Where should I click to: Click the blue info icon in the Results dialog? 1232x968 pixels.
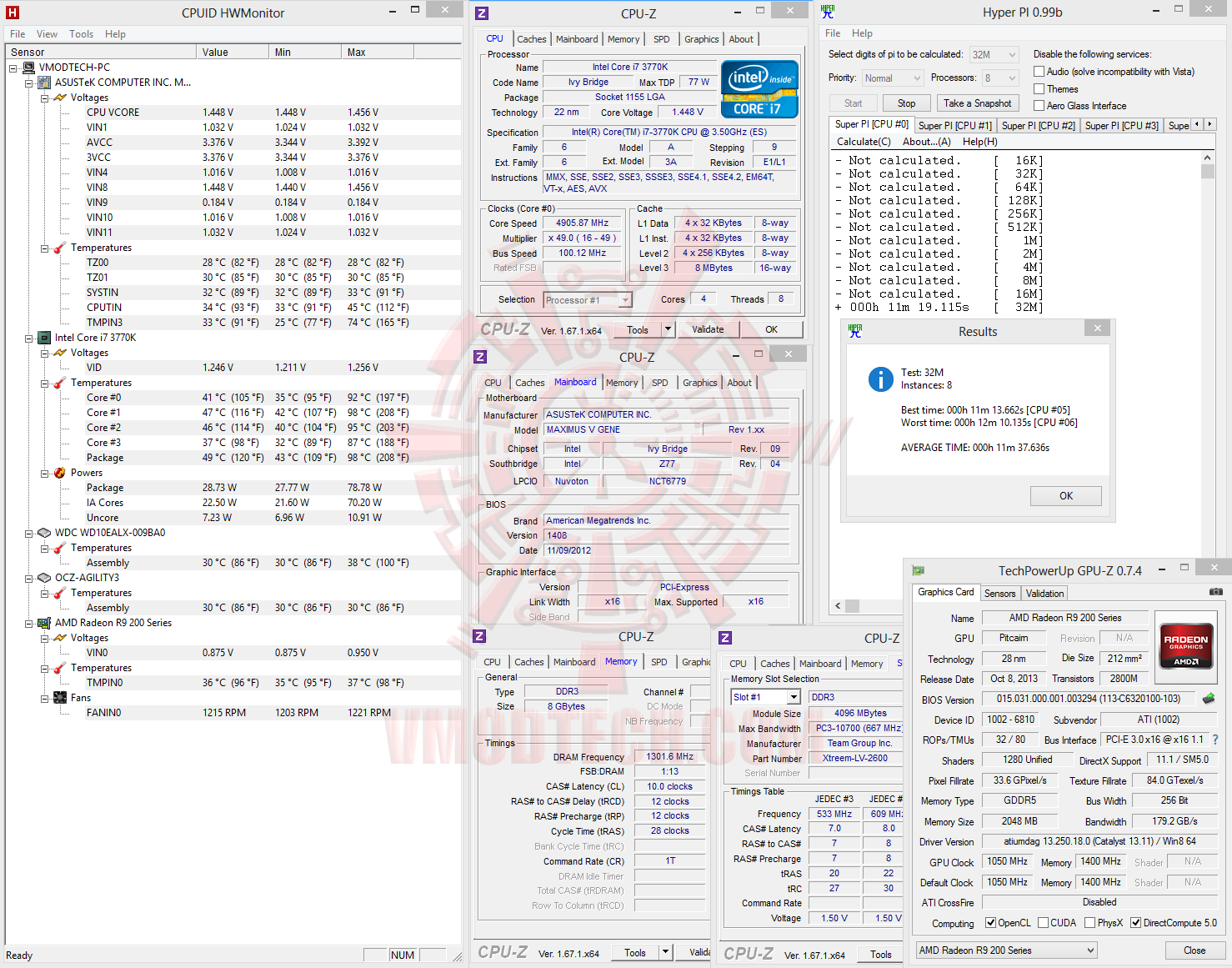(x=881, y=379)
